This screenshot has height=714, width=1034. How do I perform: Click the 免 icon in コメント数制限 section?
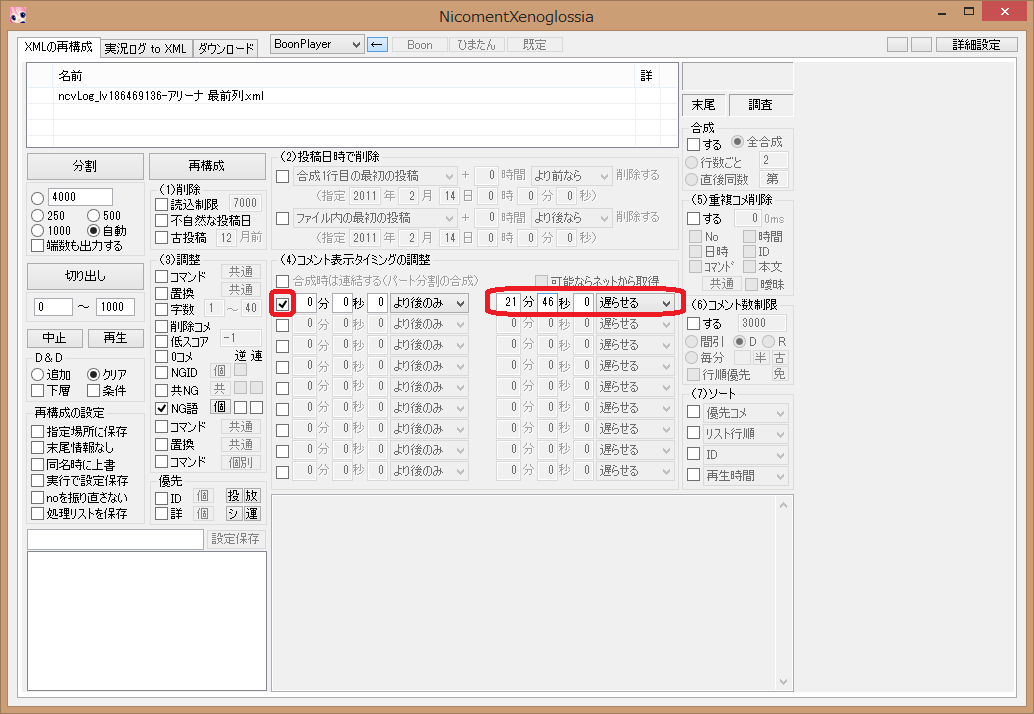pos(779,372)
